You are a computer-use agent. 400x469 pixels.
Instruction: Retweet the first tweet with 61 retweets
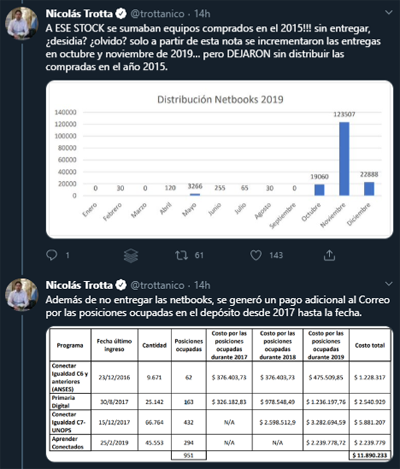pyautogui.click(x=182, y=255)
